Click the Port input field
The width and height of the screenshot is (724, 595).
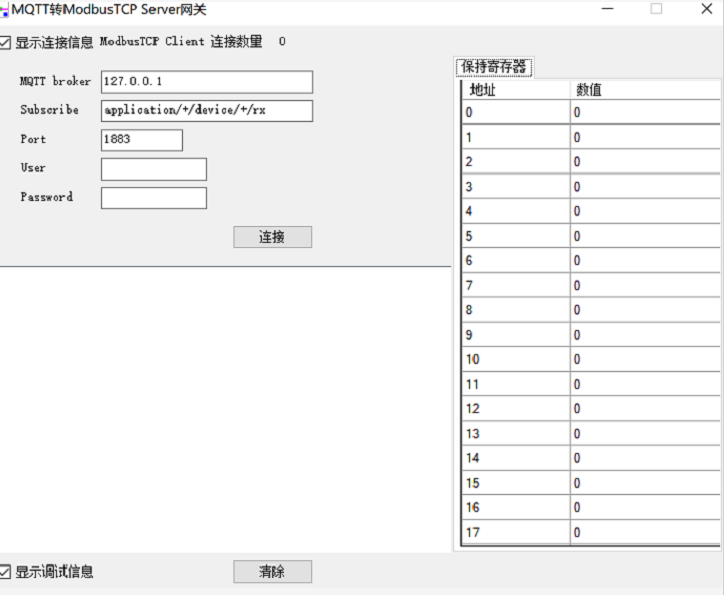click(142, 140)
